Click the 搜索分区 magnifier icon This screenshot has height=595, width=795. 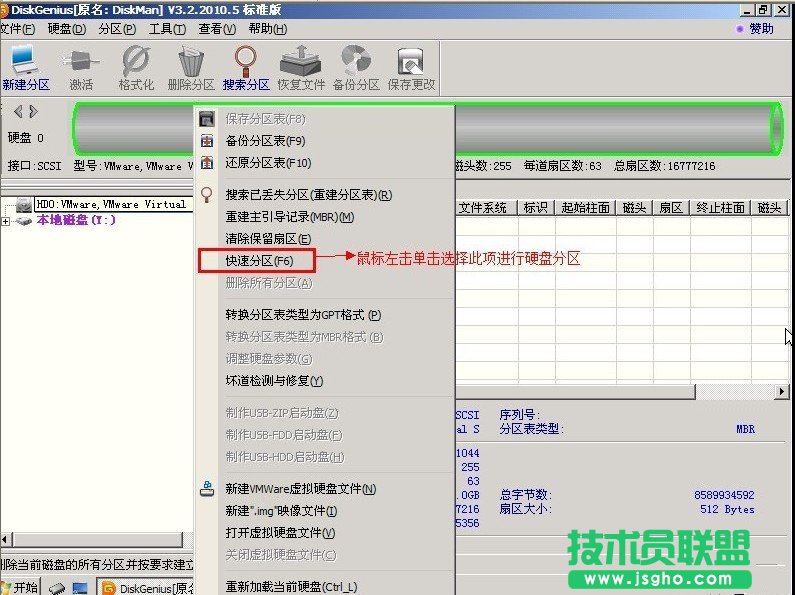point(246,61)
